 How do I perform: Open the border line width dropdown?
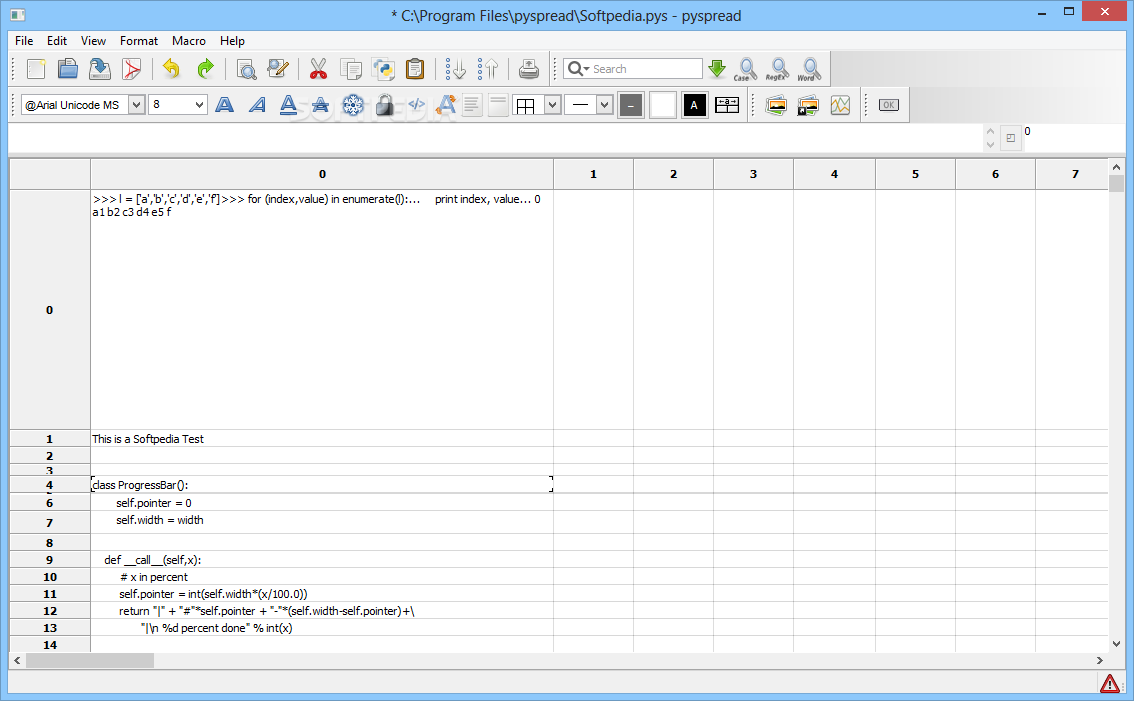605,105
